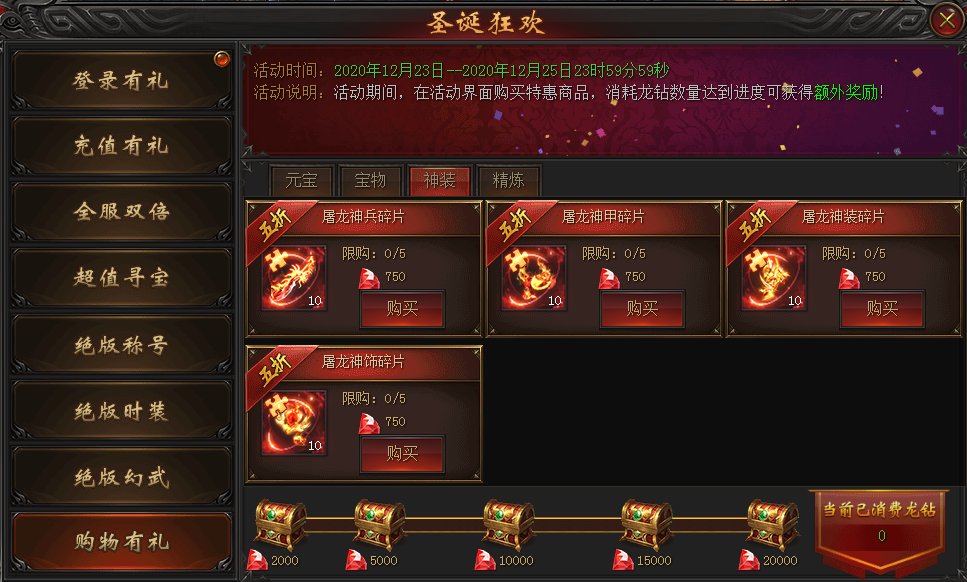
Task: Click the 屠龙神兵碎片 item icon
Action: pyautogui.click(x=294, y=278)
